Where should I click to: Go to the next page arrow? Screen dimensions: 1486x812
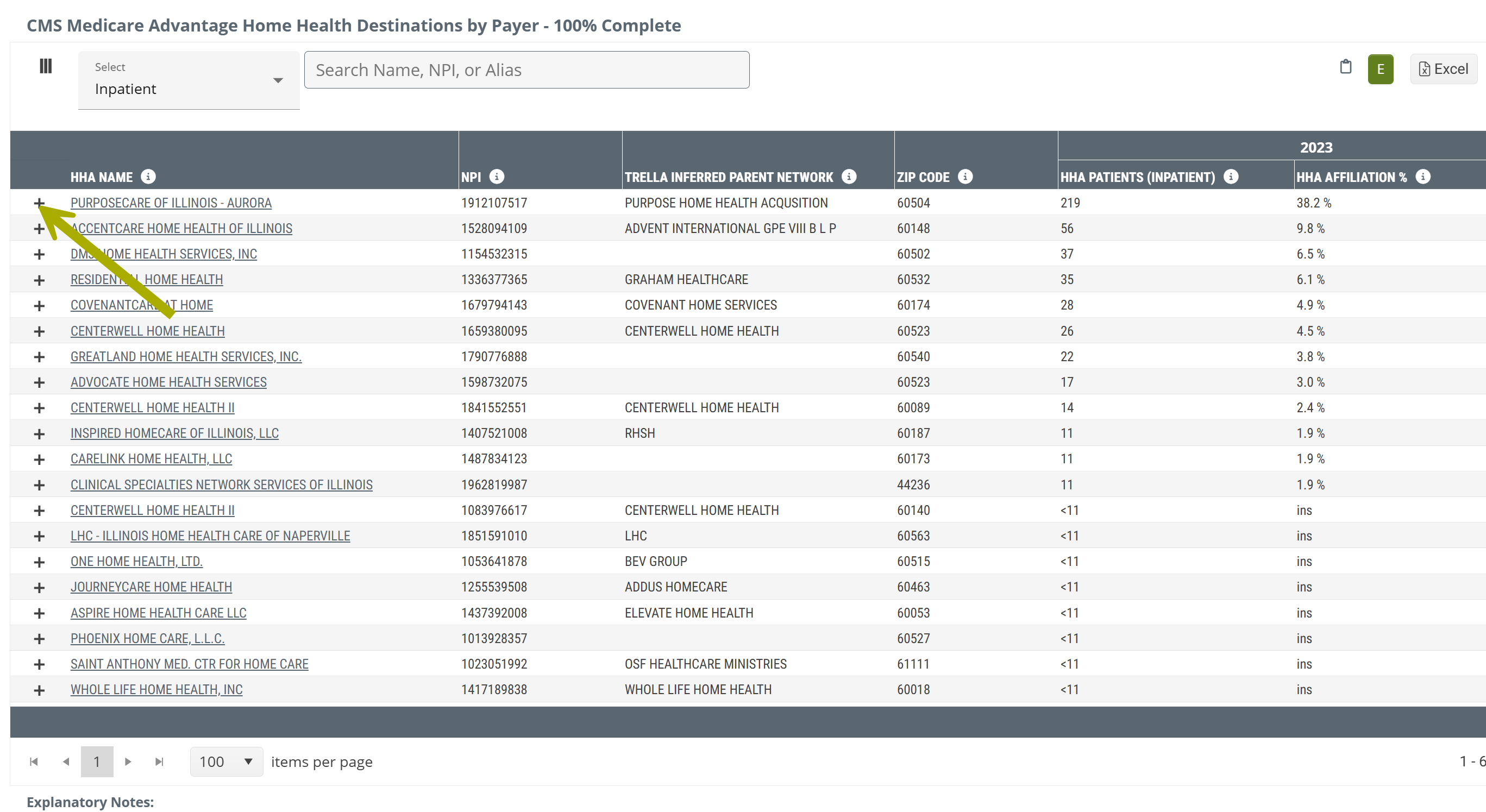128,761
